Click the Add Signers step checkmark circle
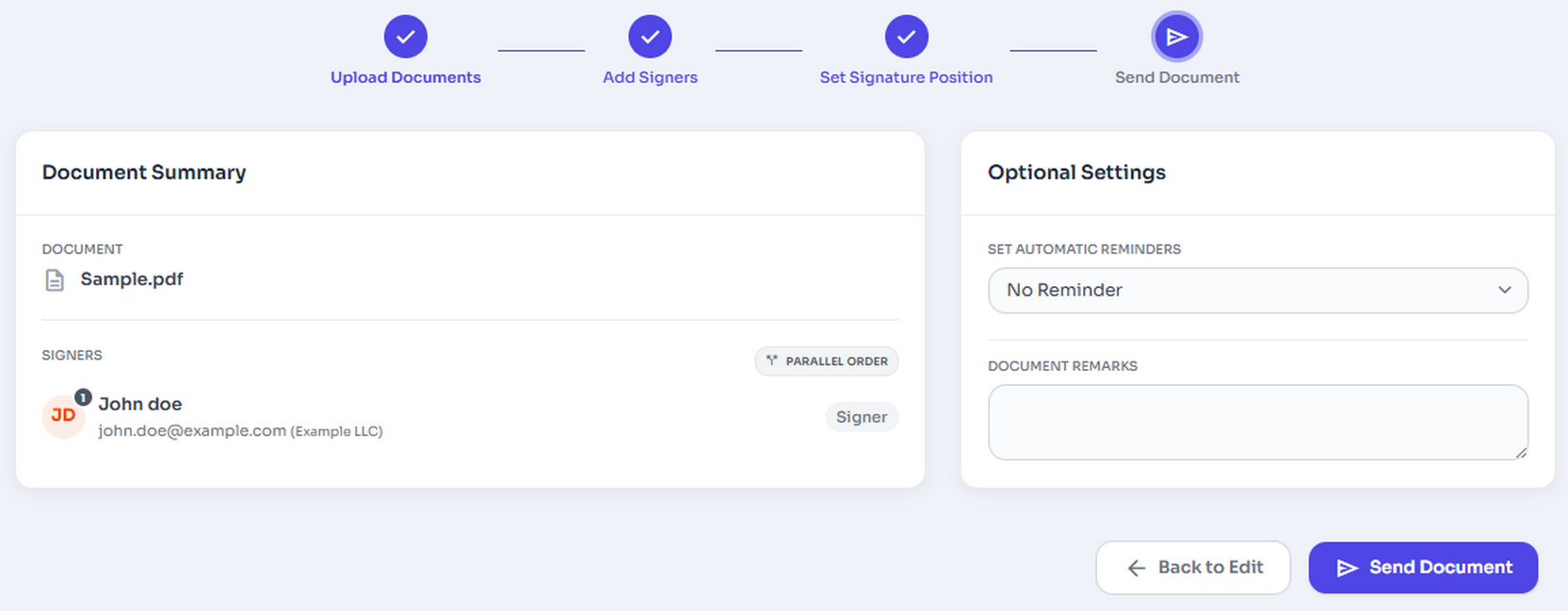This screenshot has height=611, width=1568. 651,37
